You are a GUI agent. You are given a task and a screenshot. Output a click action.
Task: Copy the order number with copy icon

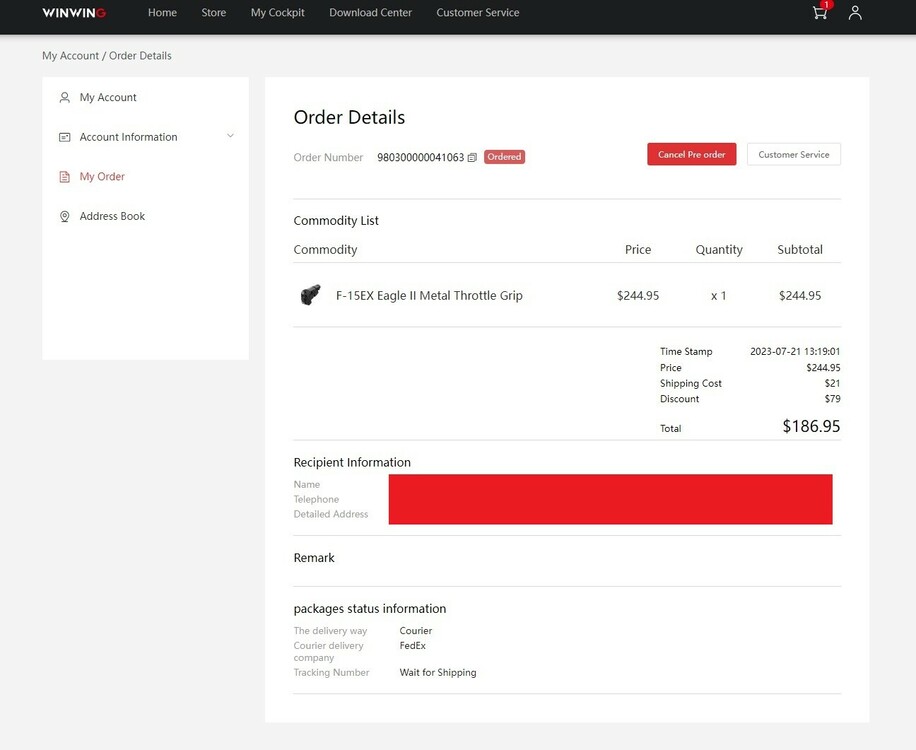pos(472,157)
